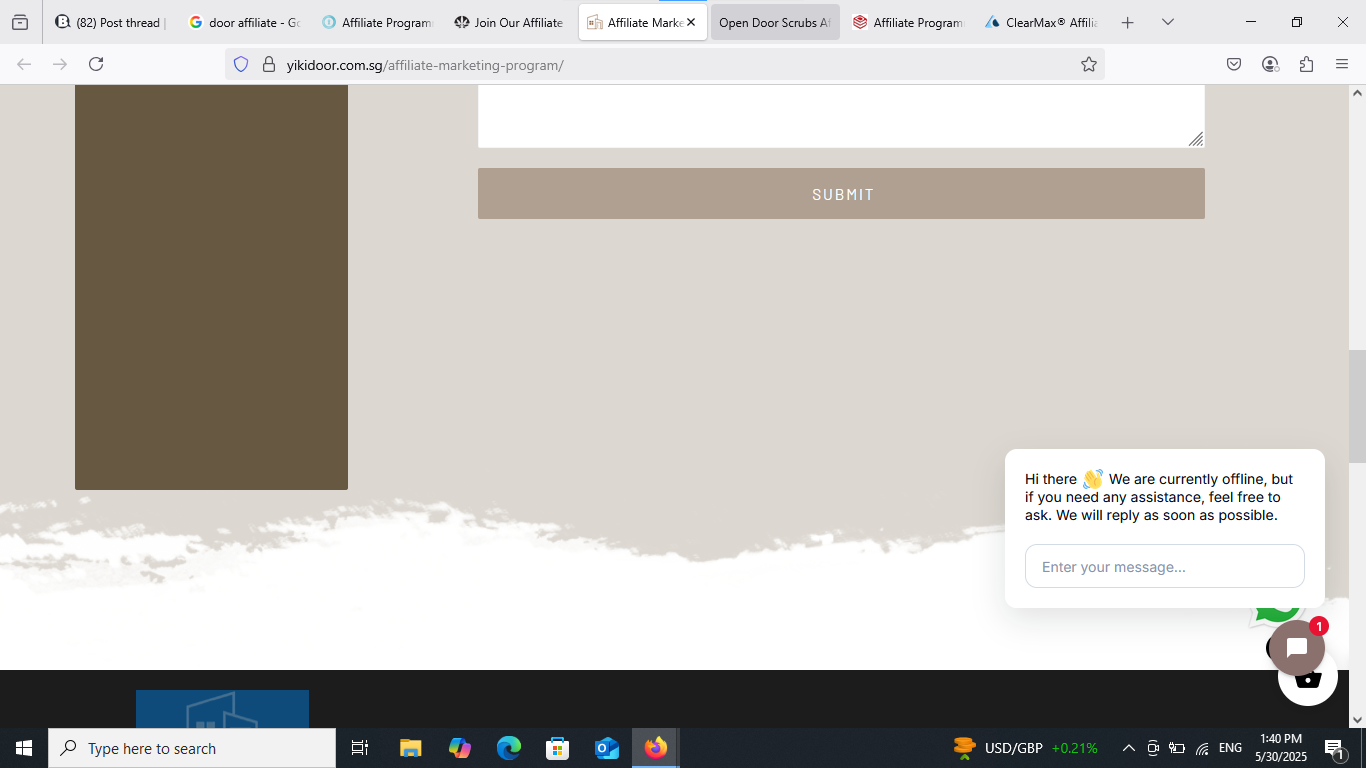
Task: Click inside the message textarea
Action: point(841,116)
